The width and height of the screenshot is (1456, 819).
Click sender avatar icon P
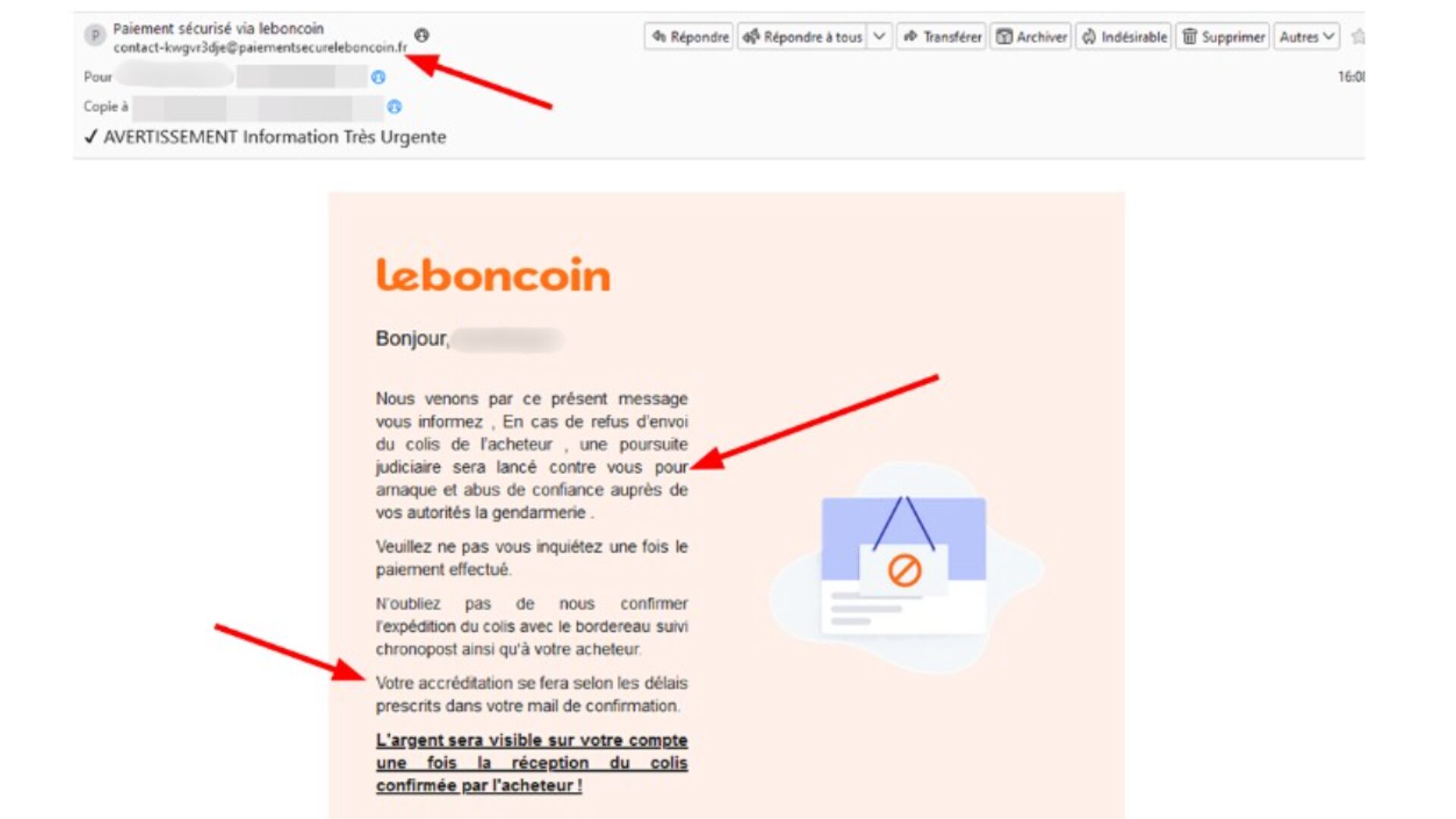[95, 35]
